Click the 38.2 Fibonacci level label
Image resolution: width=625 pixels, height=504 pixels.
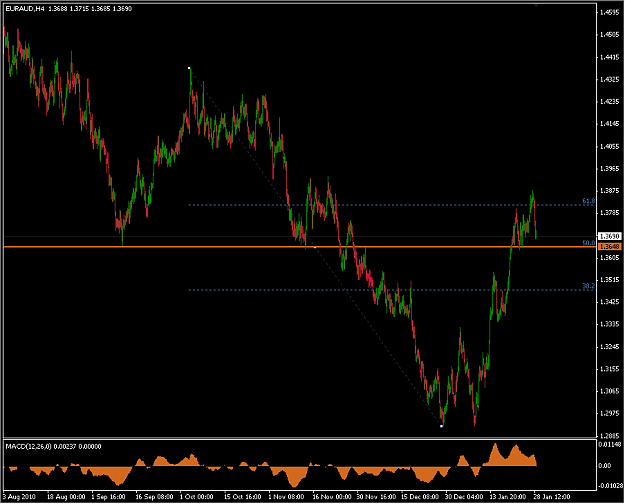589,286
